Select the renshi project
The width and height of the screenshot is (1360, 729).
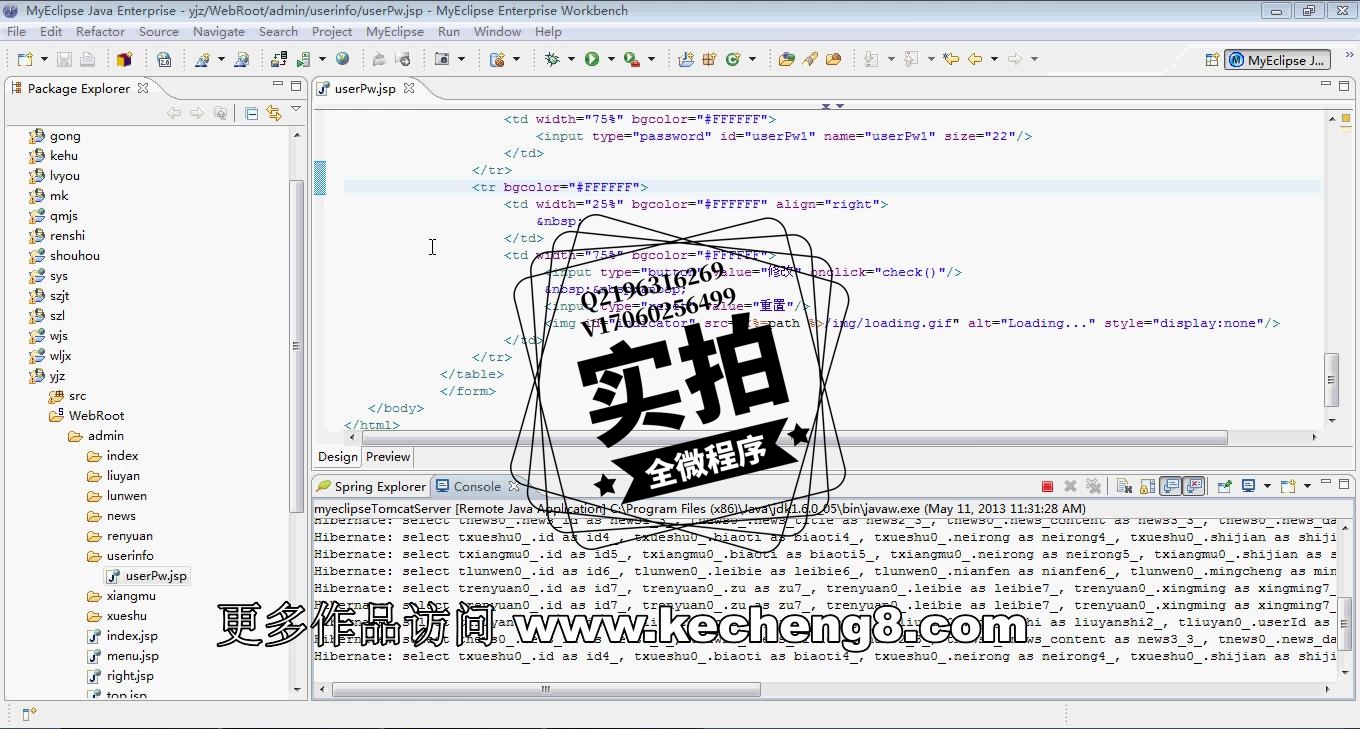(57, 236)
